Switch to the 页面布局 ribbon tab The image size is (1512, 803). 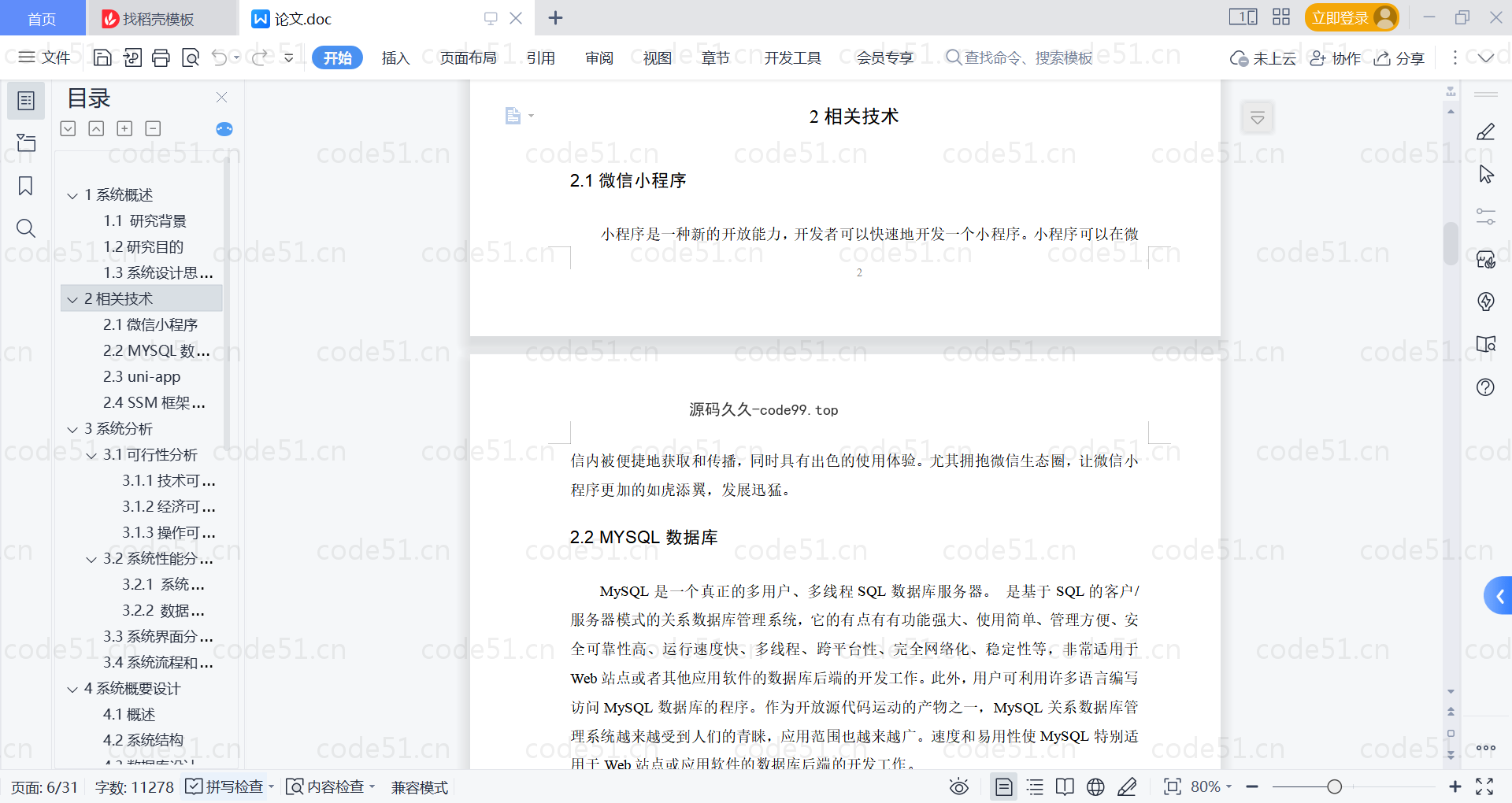[x=468, y=57]
